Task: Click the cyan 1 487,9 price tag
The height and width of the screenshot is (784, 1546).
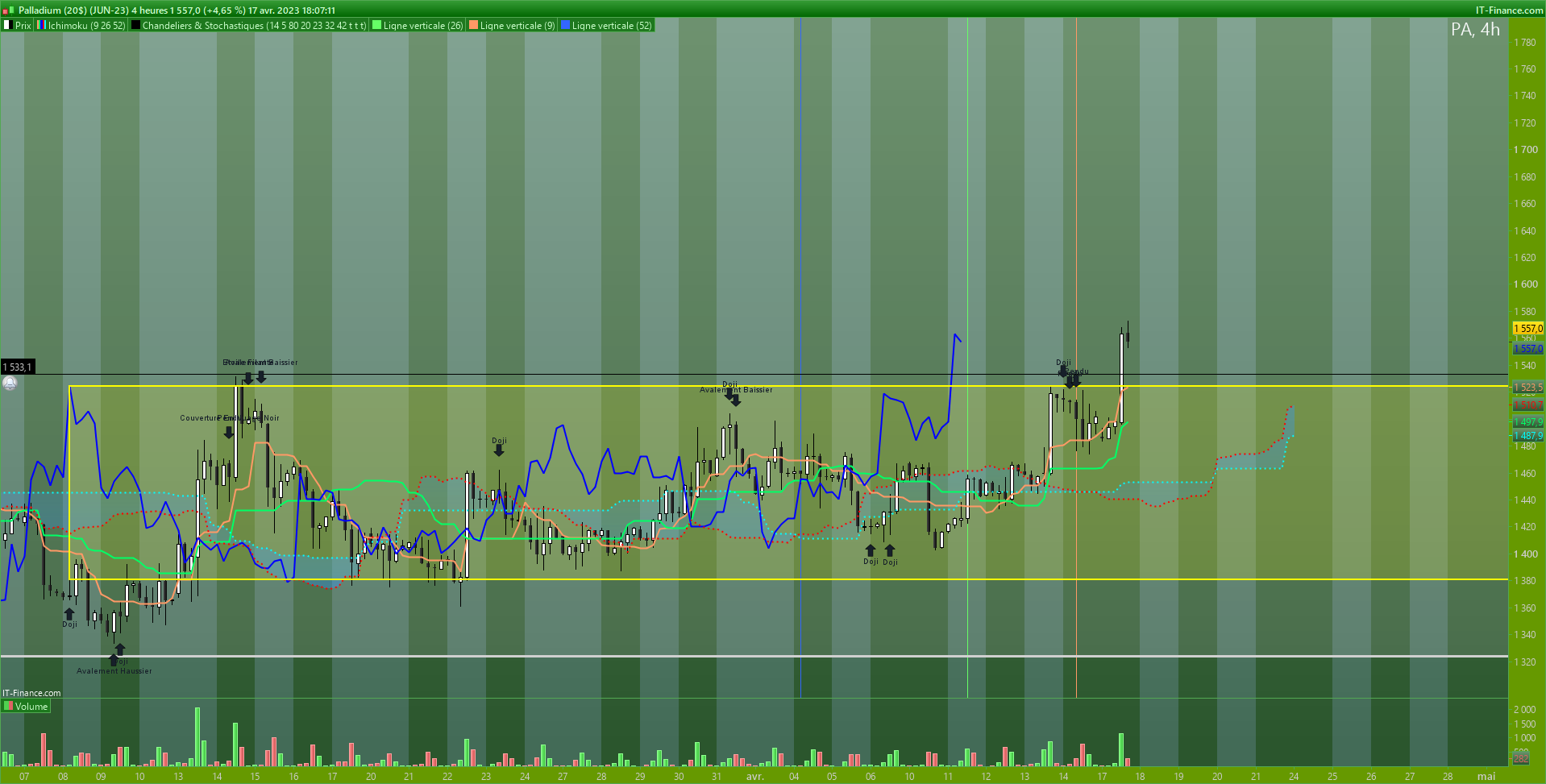Action: 1528,436
